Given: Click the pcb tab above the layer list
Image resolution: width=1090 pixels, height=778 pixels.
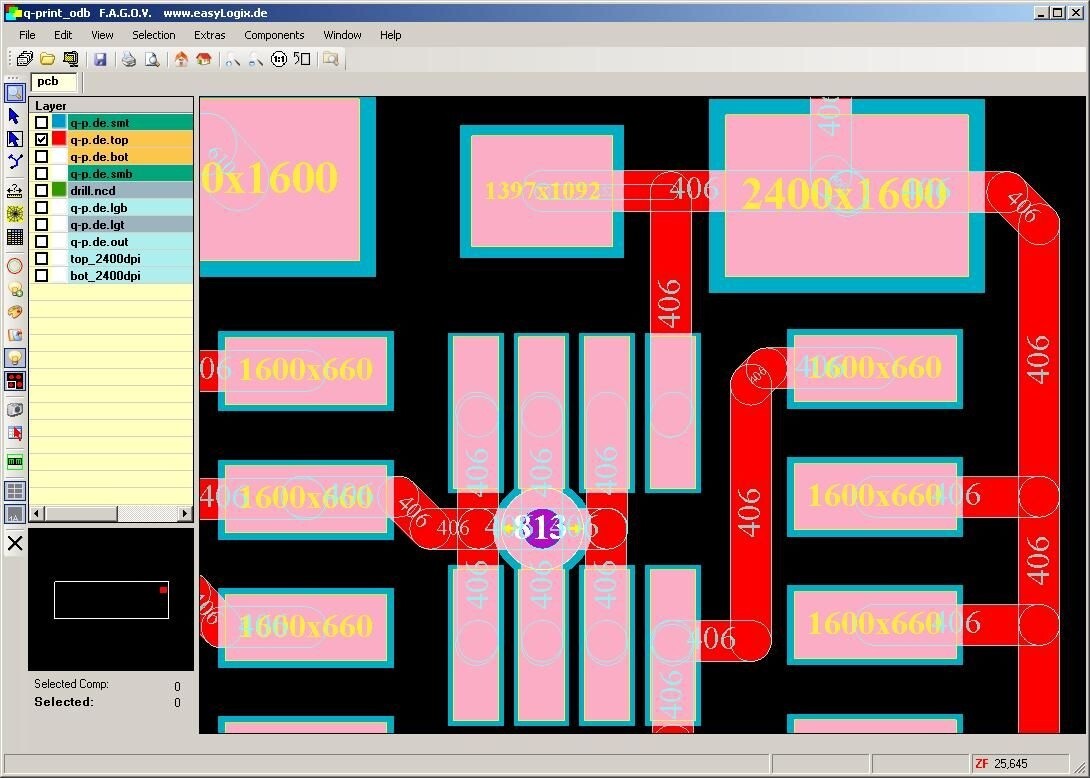Looking at the screenshot, I should [52, 82].
